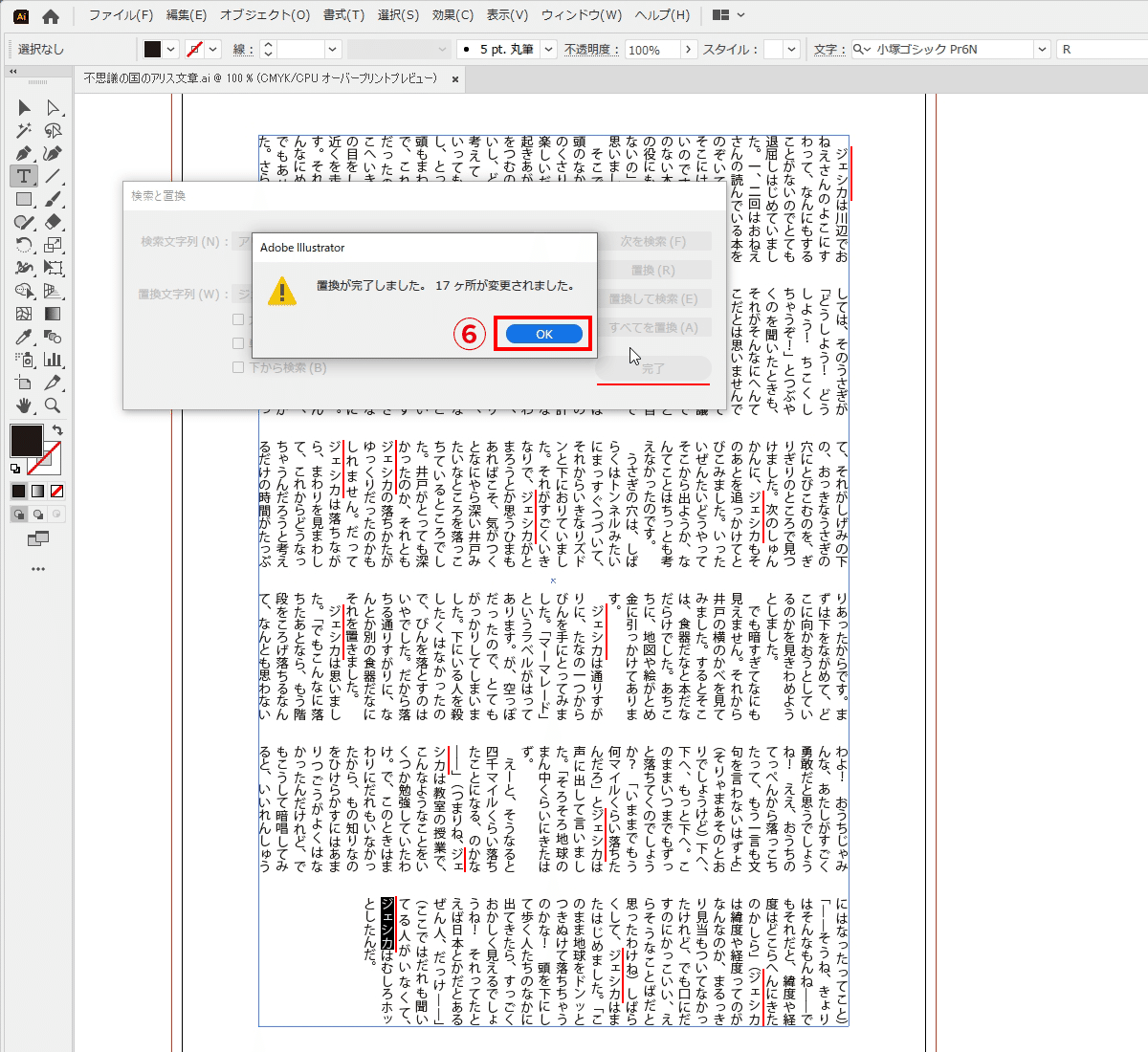
Task: Pick the Width tool
Action: pyautogui.click(x=24, y=268)
